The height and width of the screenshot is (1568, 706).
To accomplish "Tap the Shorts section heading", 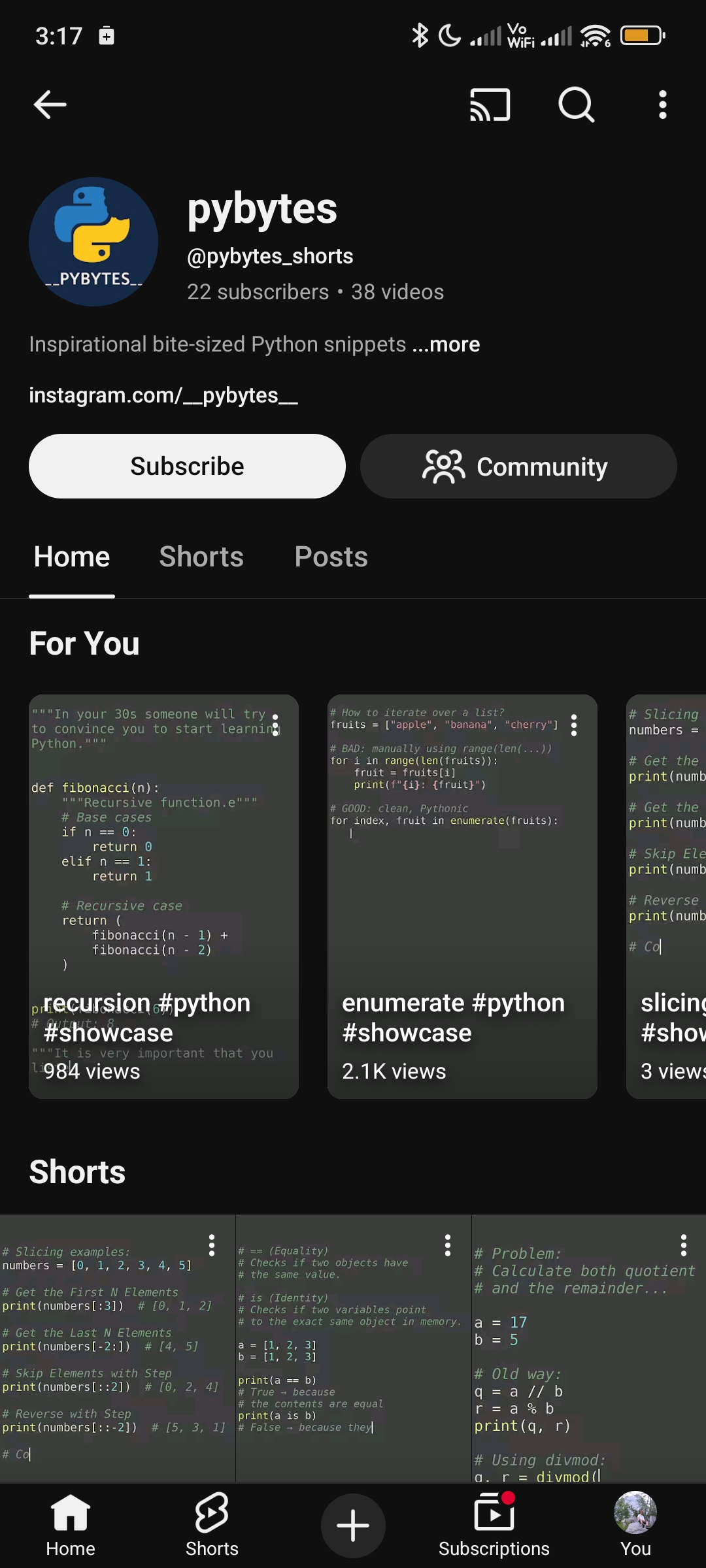I will coord(77,1172).
